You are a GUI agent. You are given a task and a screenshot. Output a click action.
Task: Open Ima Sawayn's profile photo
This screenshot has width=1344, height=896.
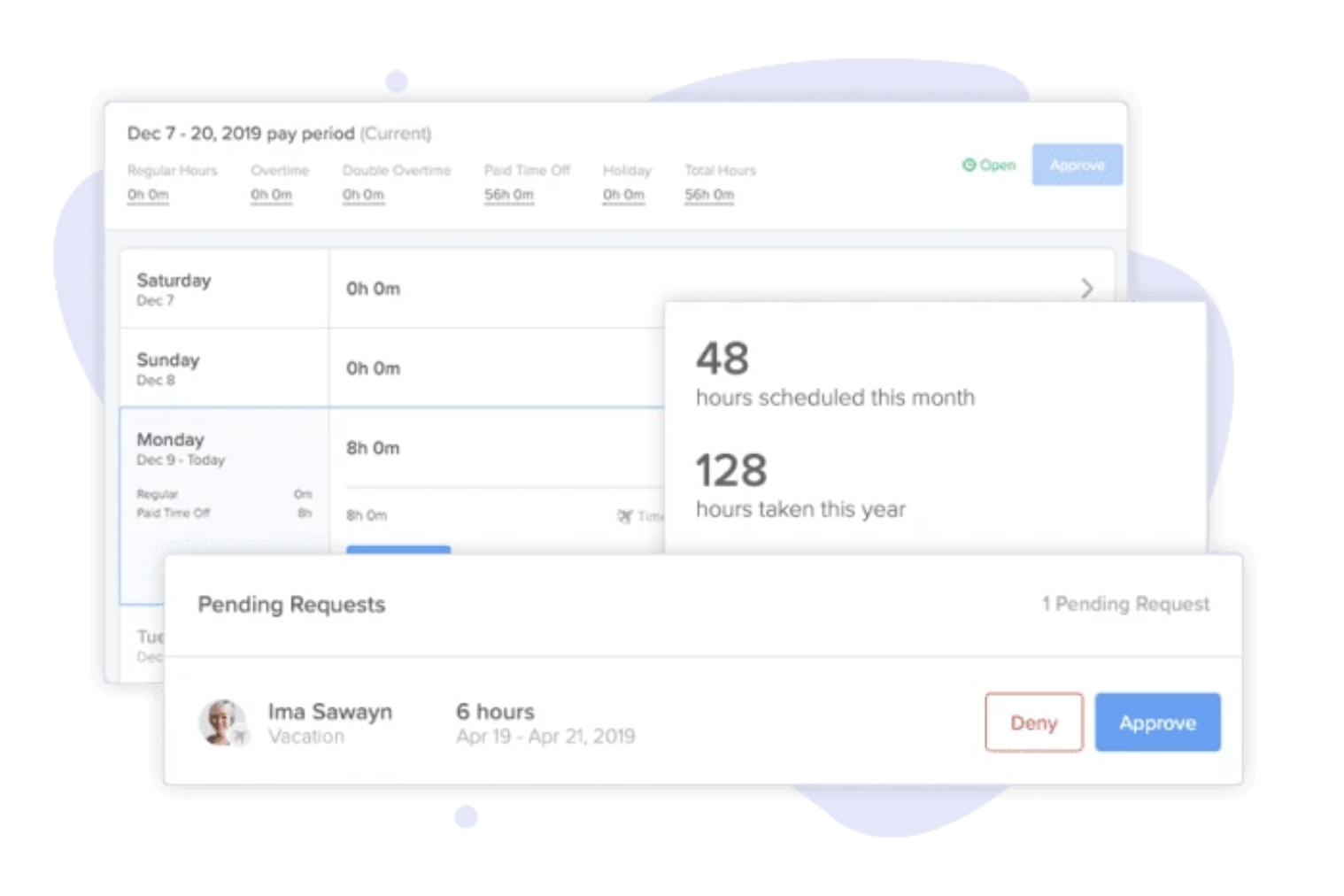(x=220, y=721)
